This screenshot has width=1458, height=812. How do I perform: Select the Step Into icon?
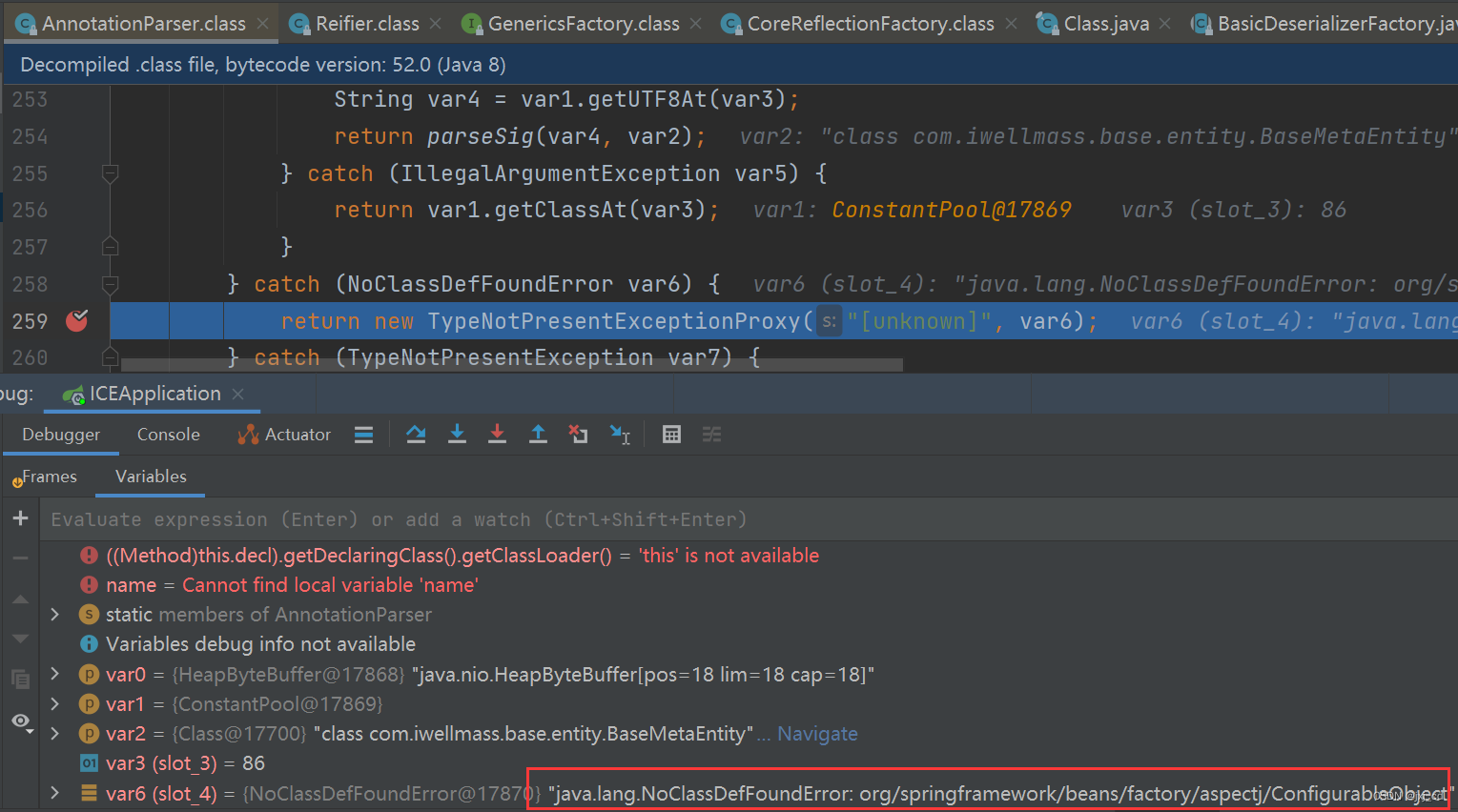[x=457, y=434]
